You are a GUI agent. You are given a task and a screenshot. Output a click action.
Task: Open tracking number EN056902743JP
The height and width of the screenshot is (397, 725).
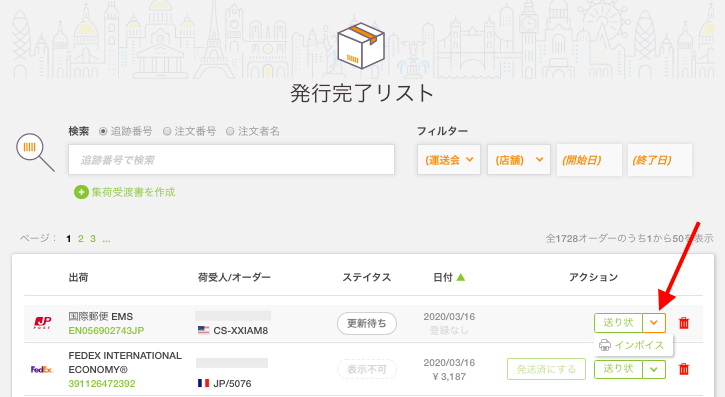(x=106, y=330)
